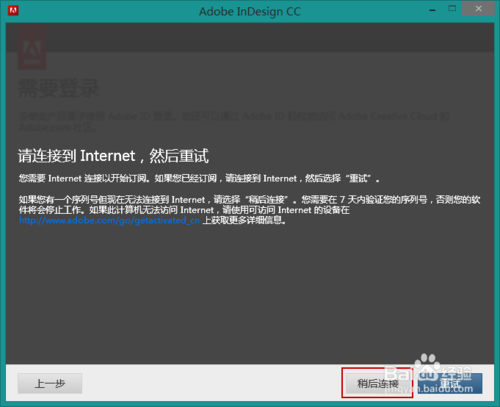Click the Adobe InDesign CC title text
Viewport: 500px width, 407px height.
coord(250,12)
